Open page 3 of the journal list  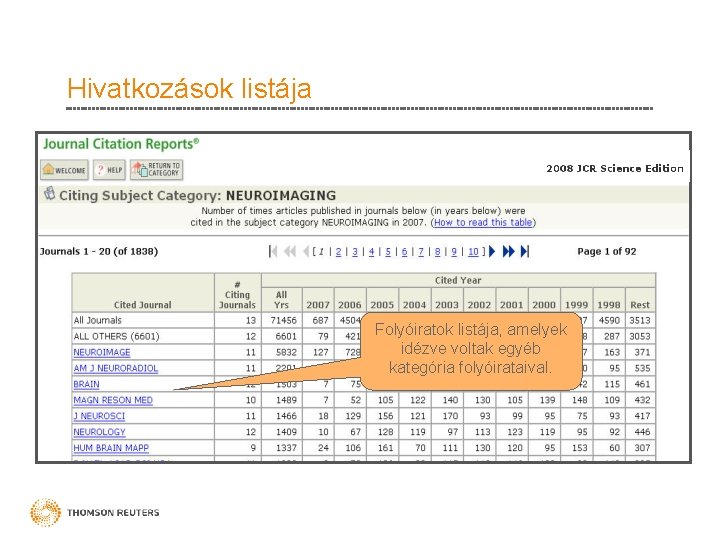(355, 252)
